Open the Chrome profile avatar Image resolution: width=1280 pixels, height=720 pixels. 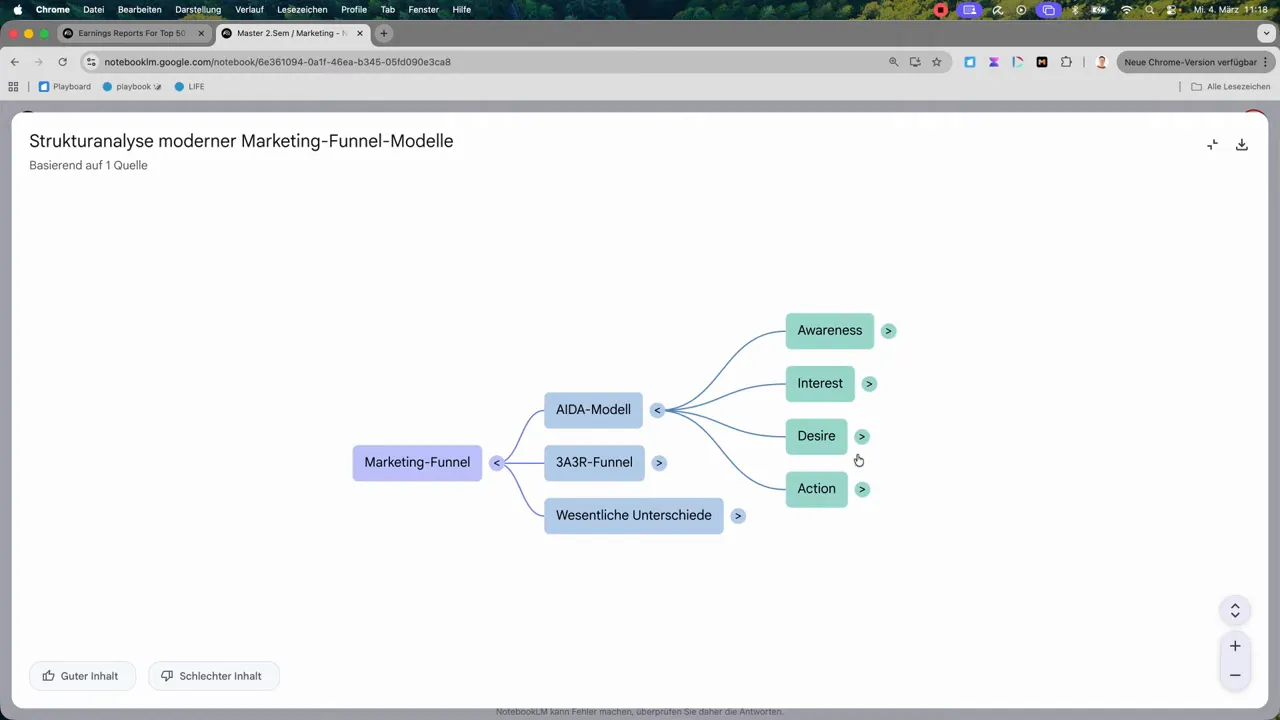click(x=1101, y=62)
